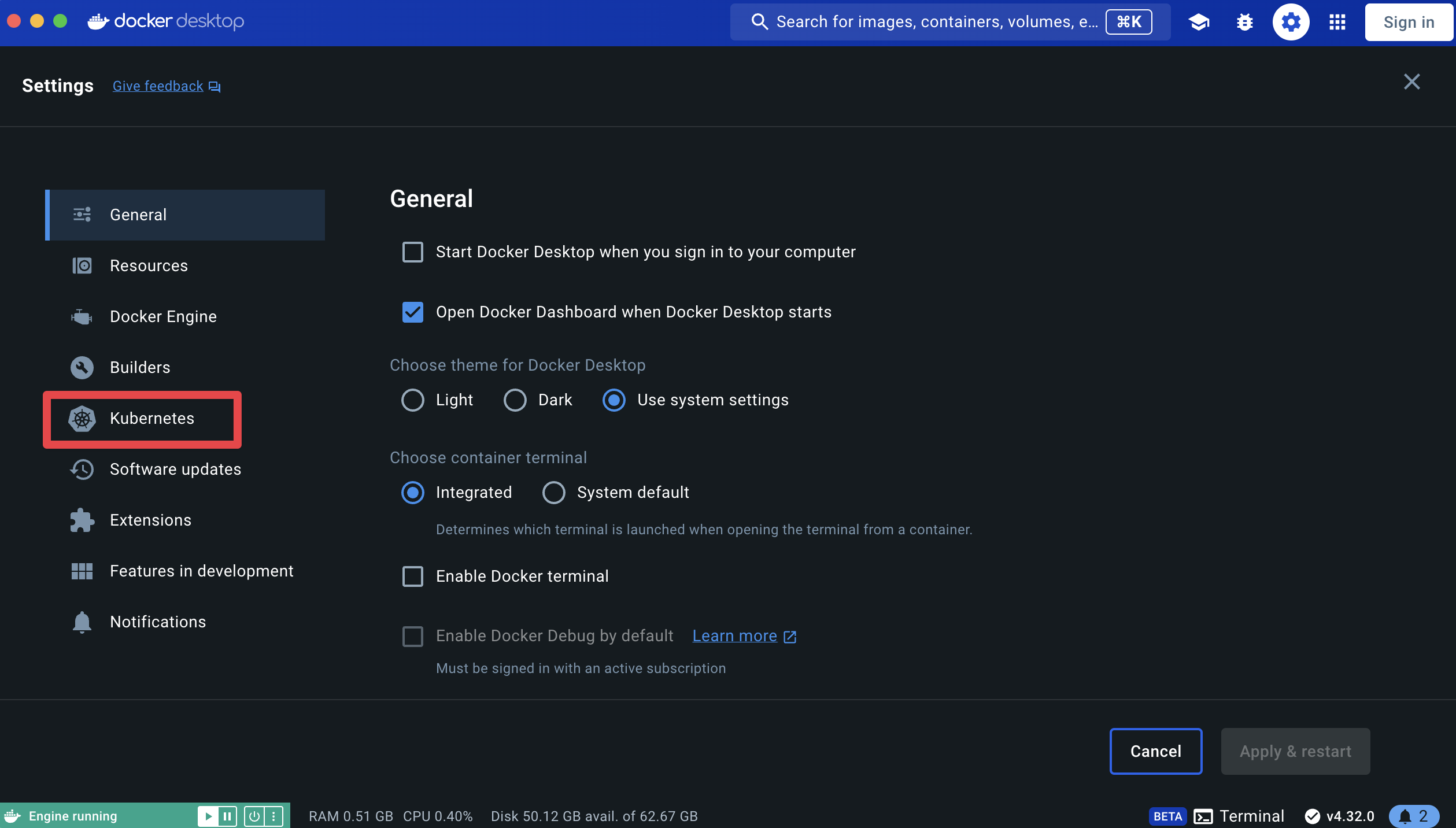Select the Light theme radio button
Image resolution: width=1456 pixels, height=828 pixels.
click(412, 400)
